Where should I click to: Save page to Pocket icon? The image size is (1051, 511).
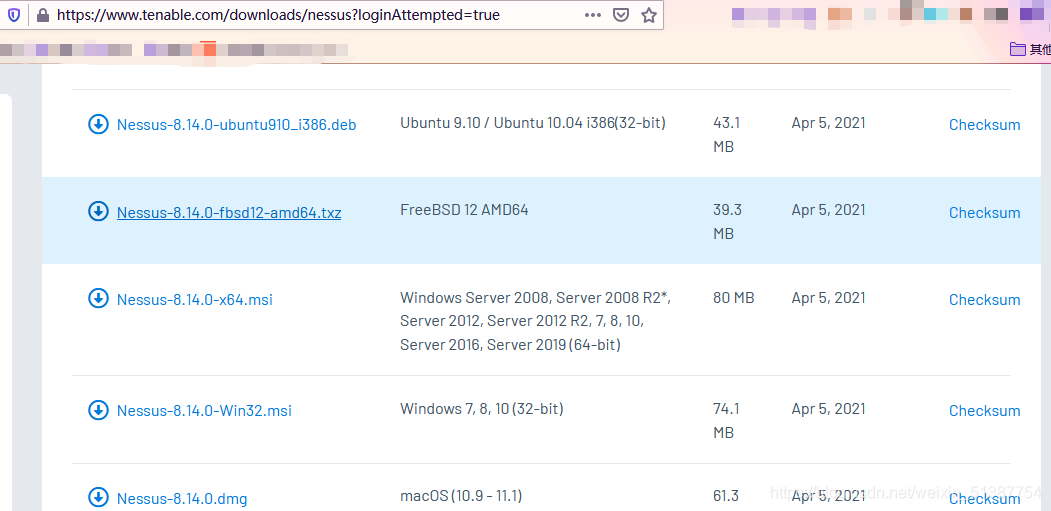(621, 15)
